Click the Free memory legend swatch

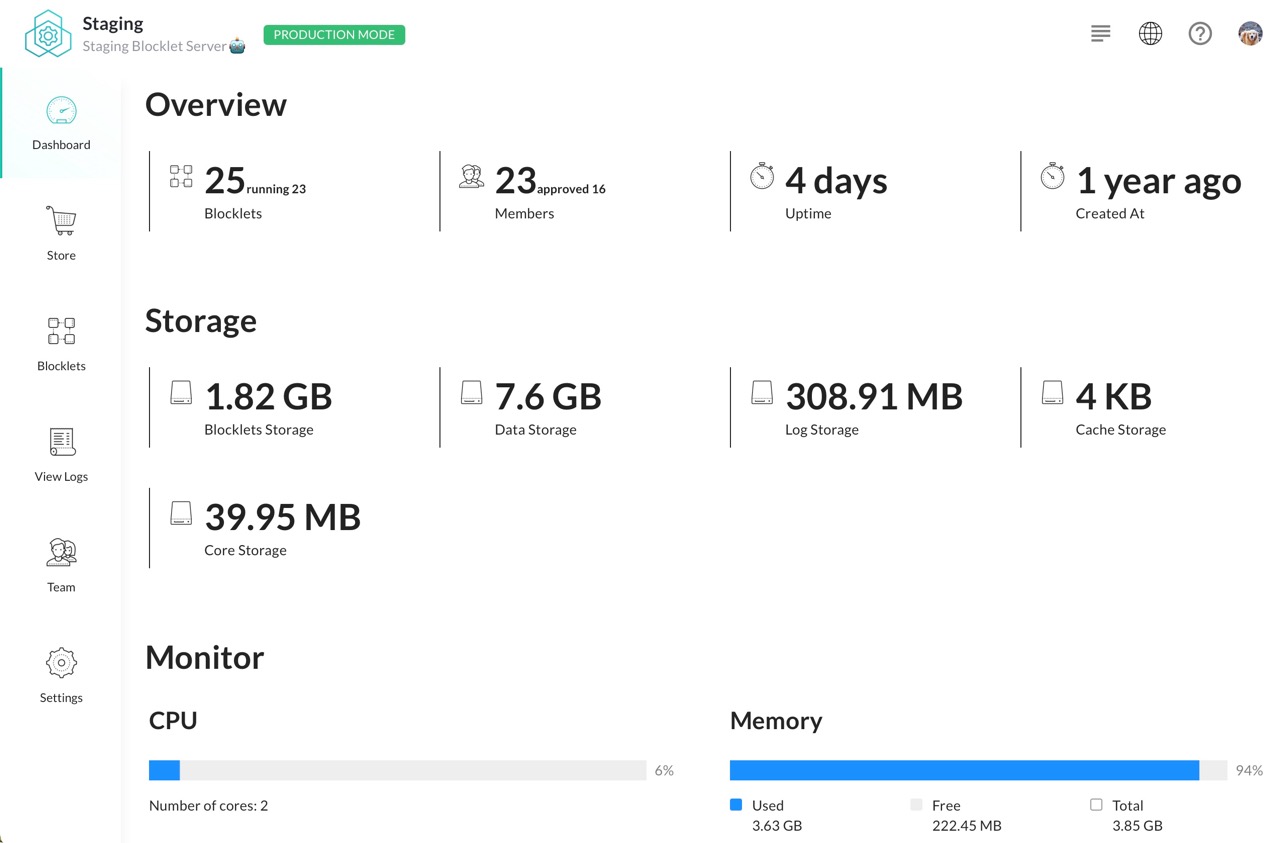tap(916, 805)
